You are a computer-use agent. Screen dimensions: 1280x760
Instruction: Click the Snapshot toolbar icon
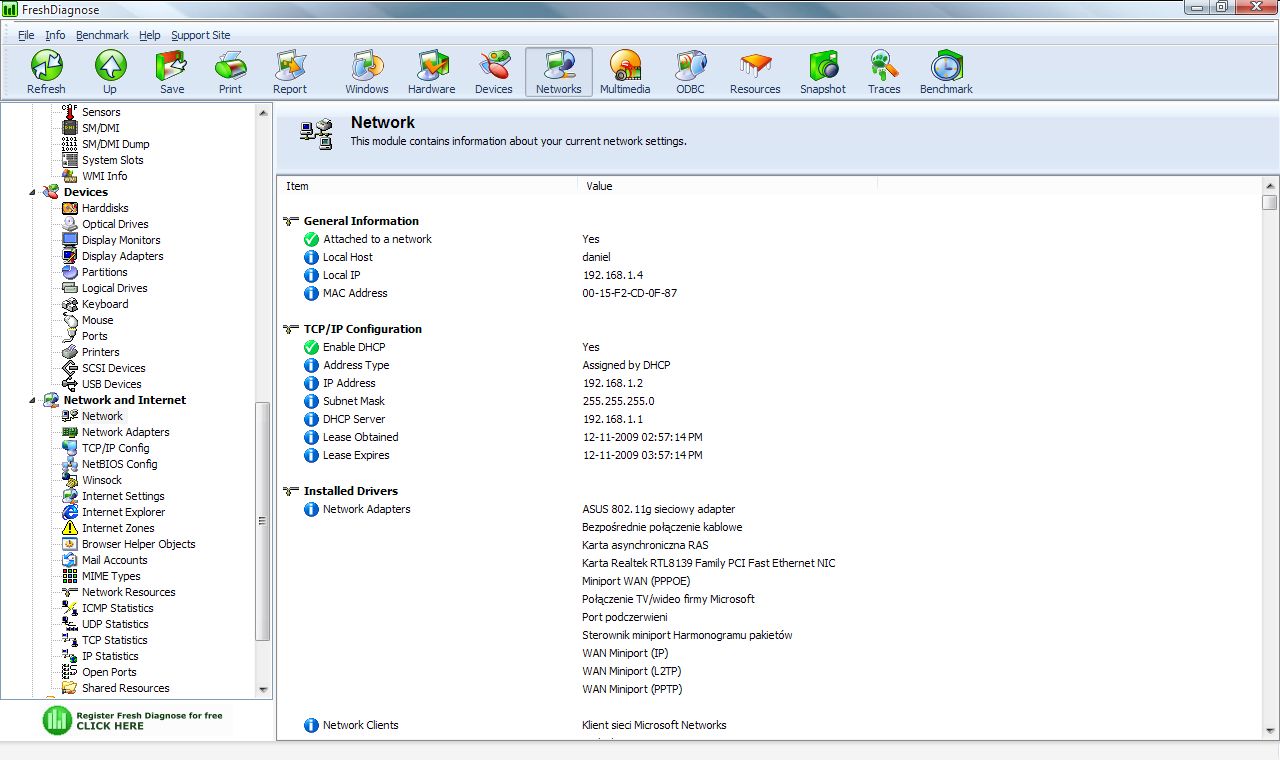[823, 72]
